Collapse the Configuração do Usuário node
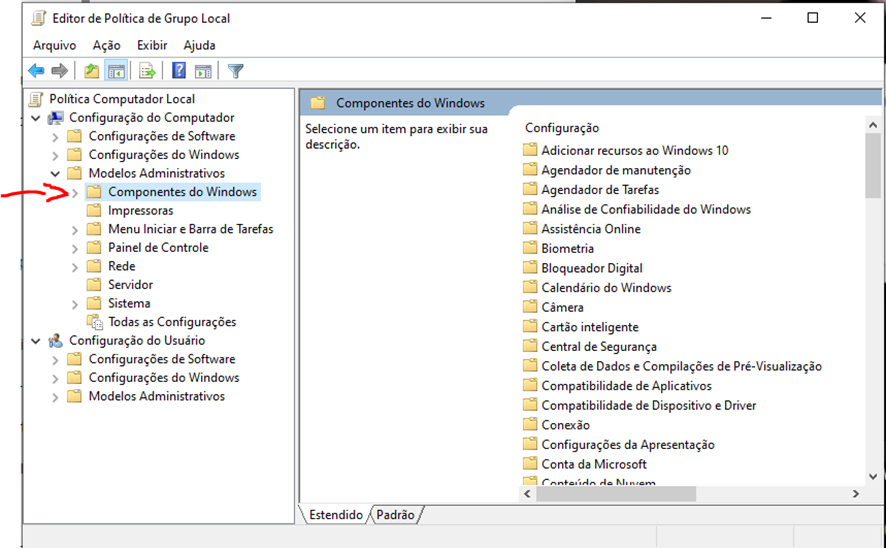The image size is (886, 548). (x=36, y=341)
